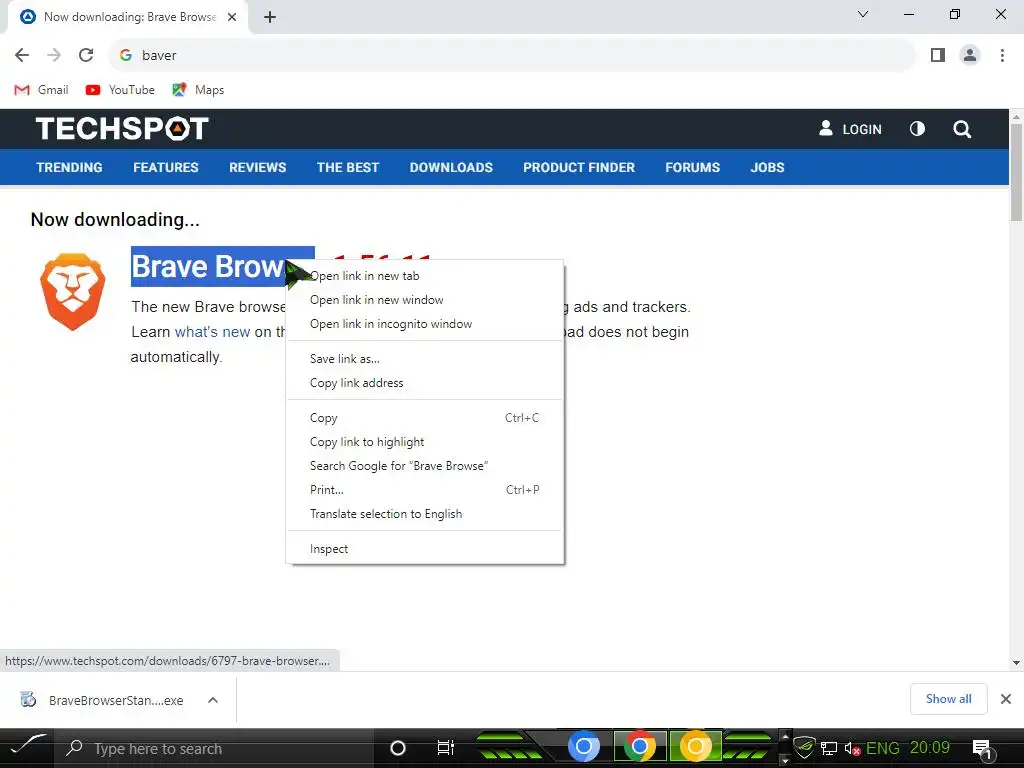Choose Save link as...
Viewport: 1024px width, 768px height.
[x=424, y=359]
